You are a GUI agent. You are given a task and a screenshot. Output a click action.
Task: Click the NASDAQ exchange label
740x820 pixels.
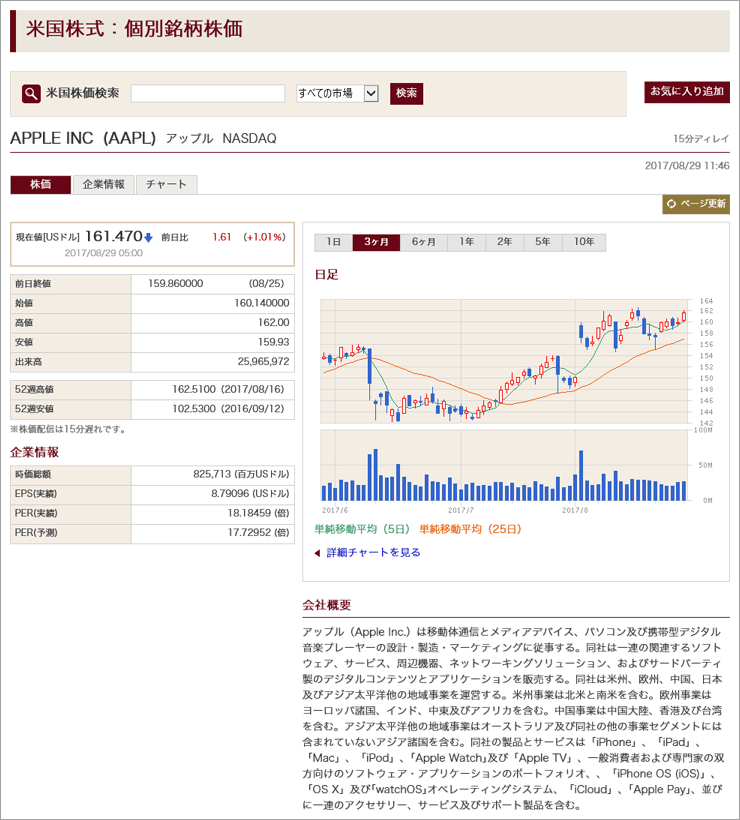click(249, 139)
